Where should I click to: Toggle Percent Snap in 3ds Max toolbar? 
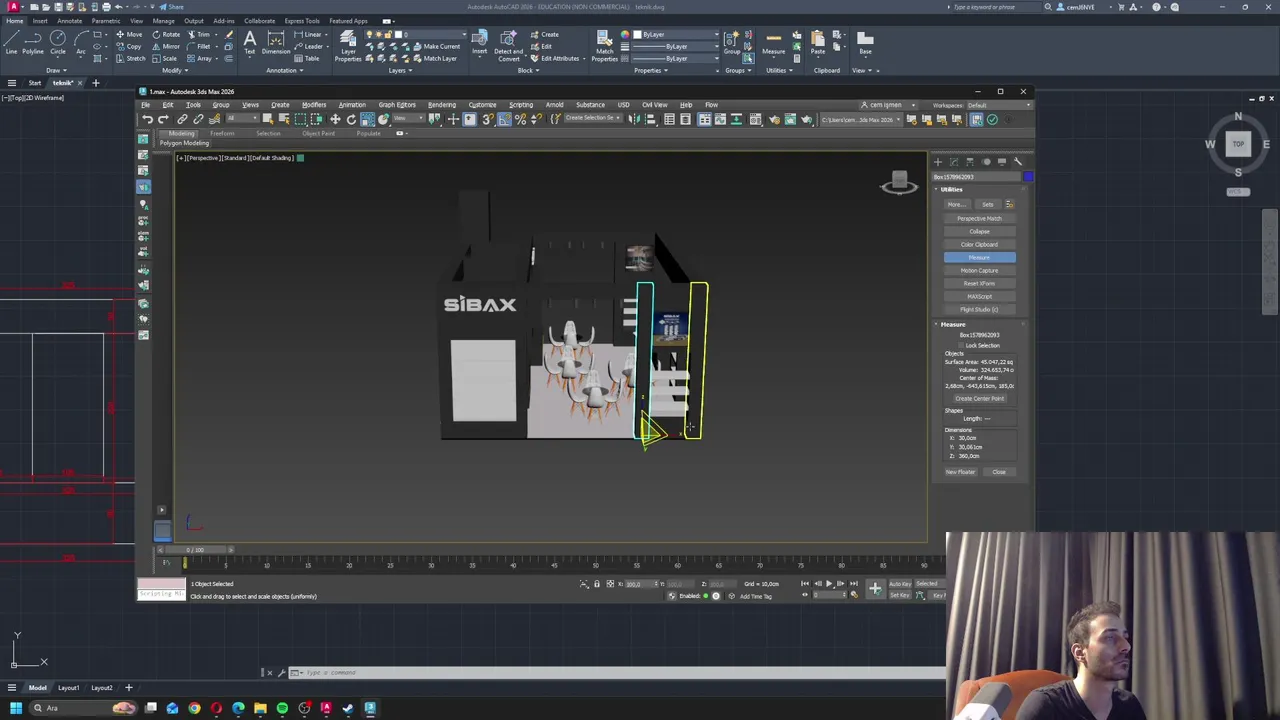tap(520, 120)
